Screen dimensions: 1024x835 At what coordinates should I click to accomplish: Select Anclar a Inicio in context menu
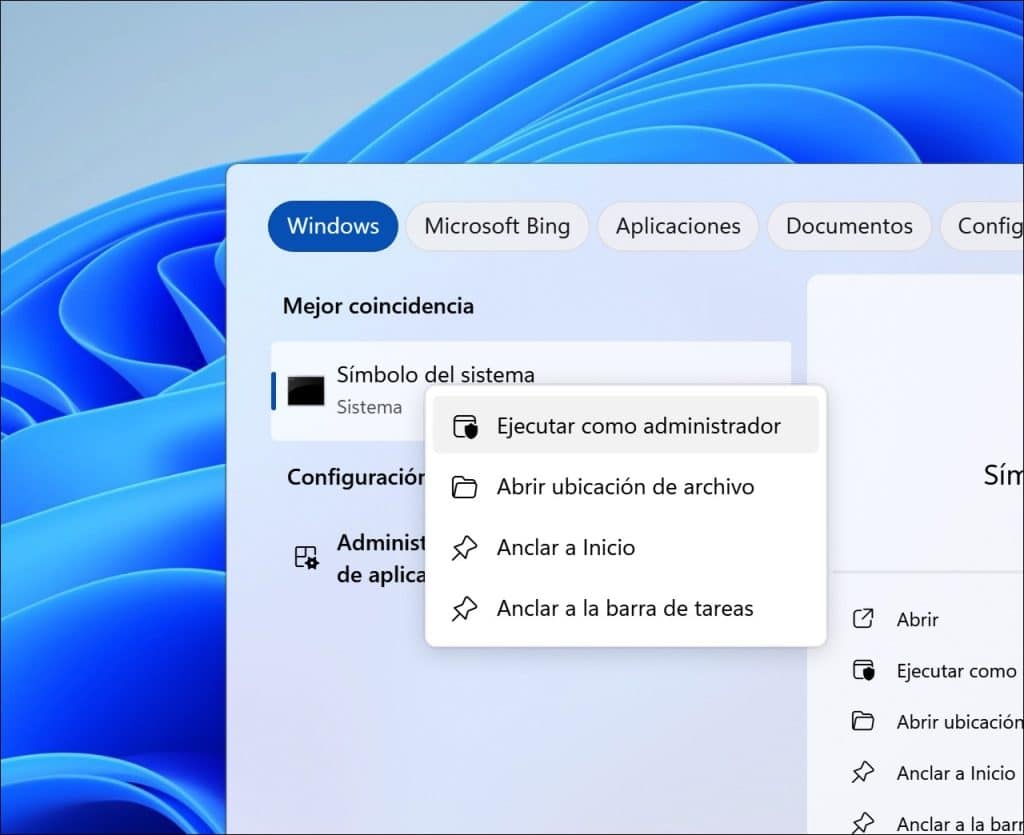626,547
